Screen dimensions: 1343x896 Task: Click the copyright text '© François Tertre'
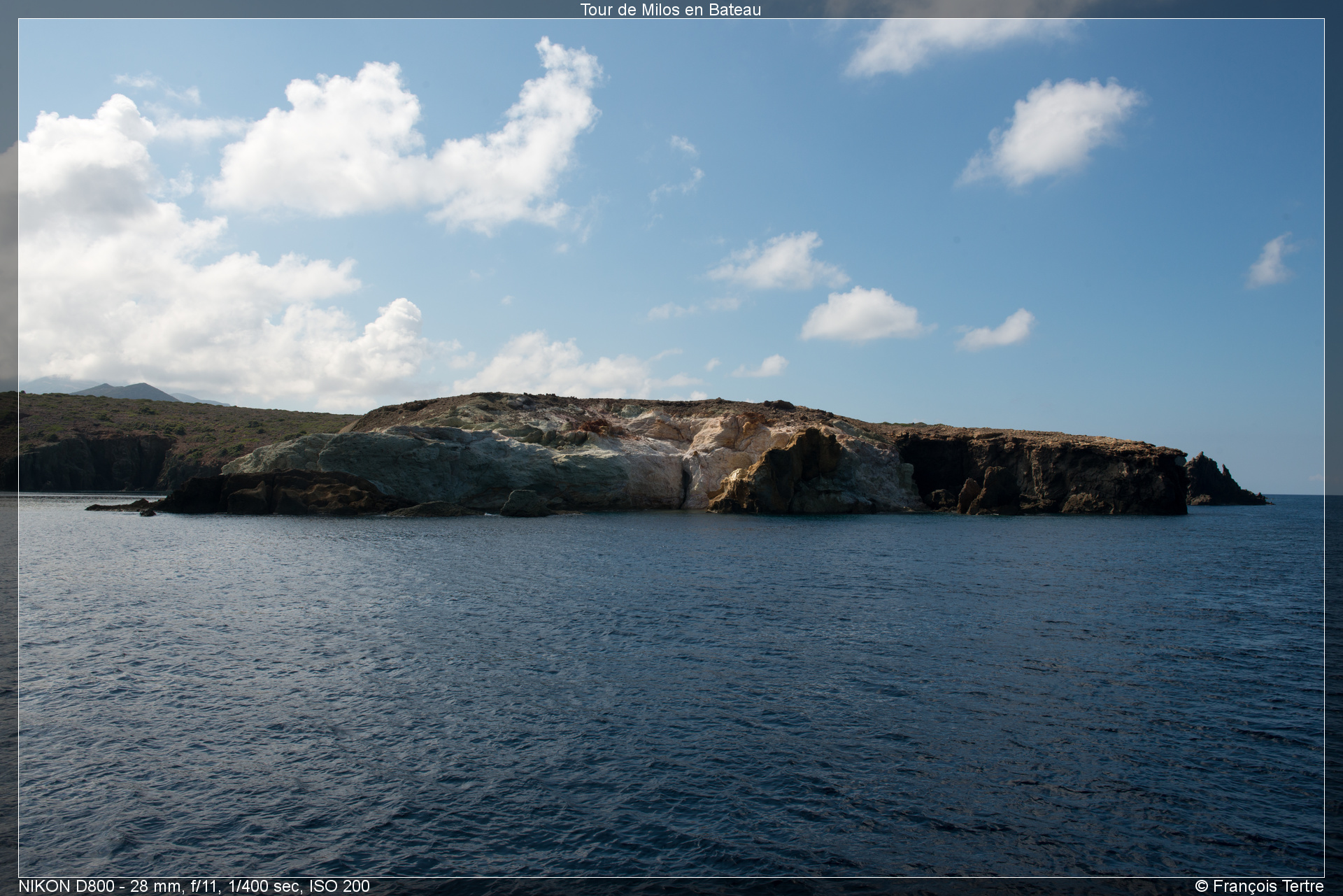(1259, 886)
